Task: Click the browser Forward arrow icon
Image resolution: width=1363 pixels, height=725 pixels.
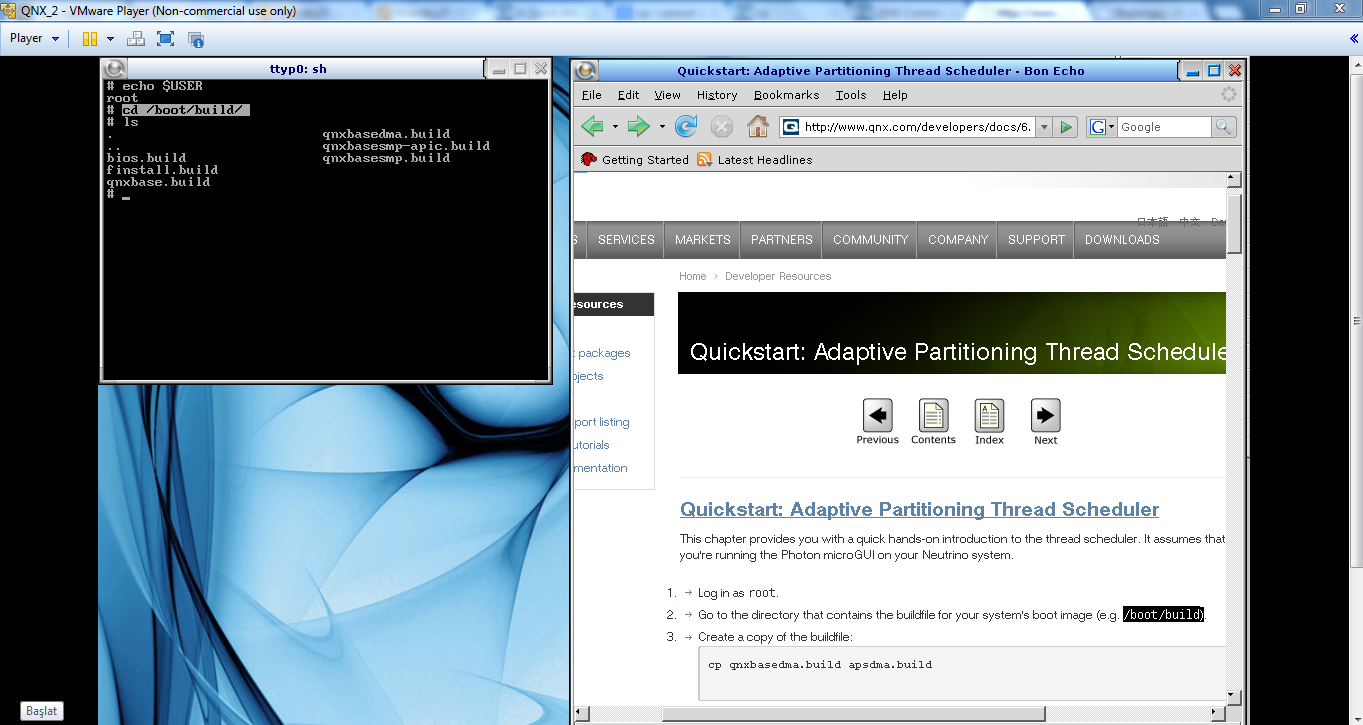Action: pyautogui.click(x=638, y=127)
